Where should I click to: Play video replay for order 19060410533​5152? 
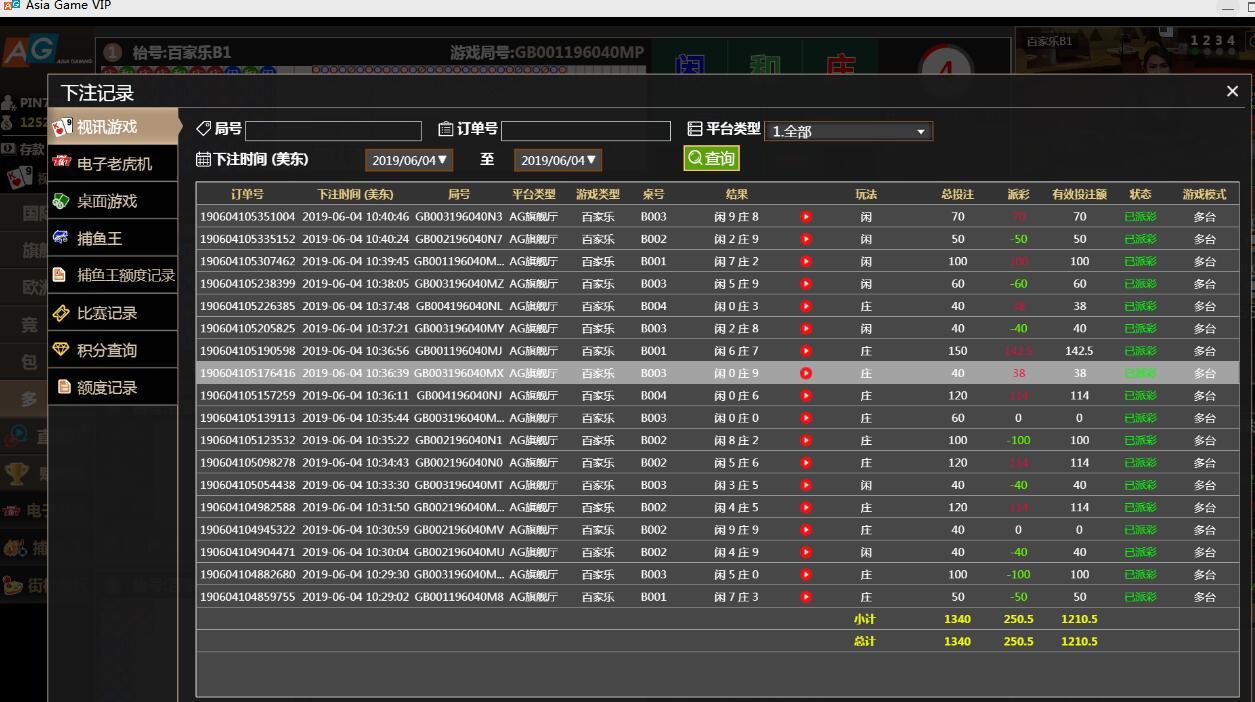(x=806, y=239)
